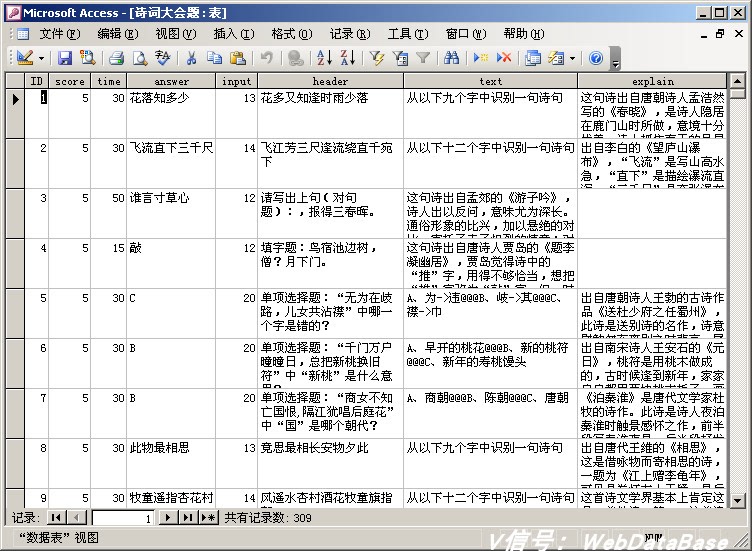Toggle Filter By Form button
Image resolution: width=752 pixels, height=551 pixels.
pos(400,58)
